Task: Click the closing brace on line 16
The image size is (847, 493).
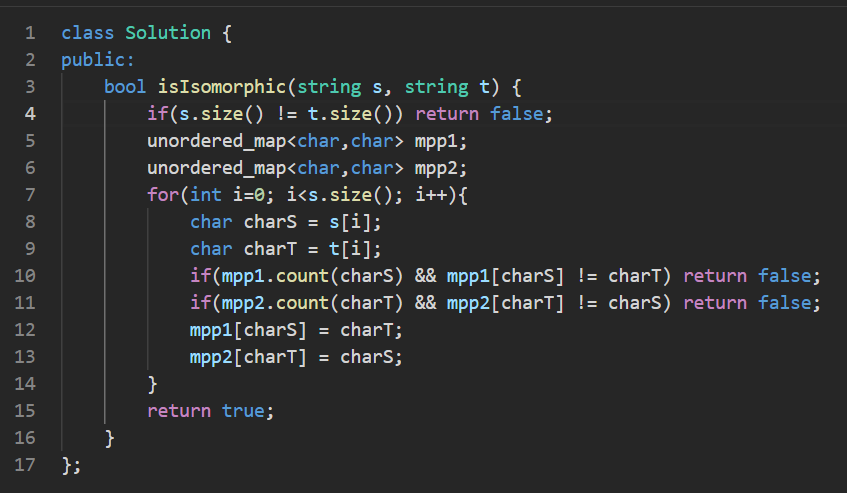Action: [x=110, y=438]
